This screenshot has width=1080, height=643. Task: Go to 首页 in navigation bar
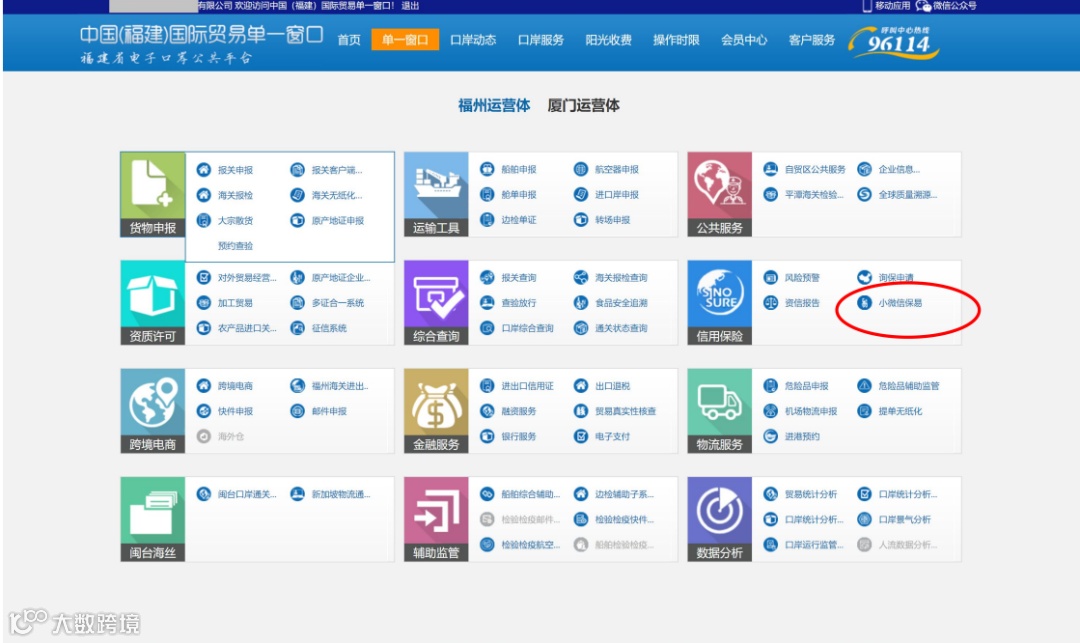[349, 40]
